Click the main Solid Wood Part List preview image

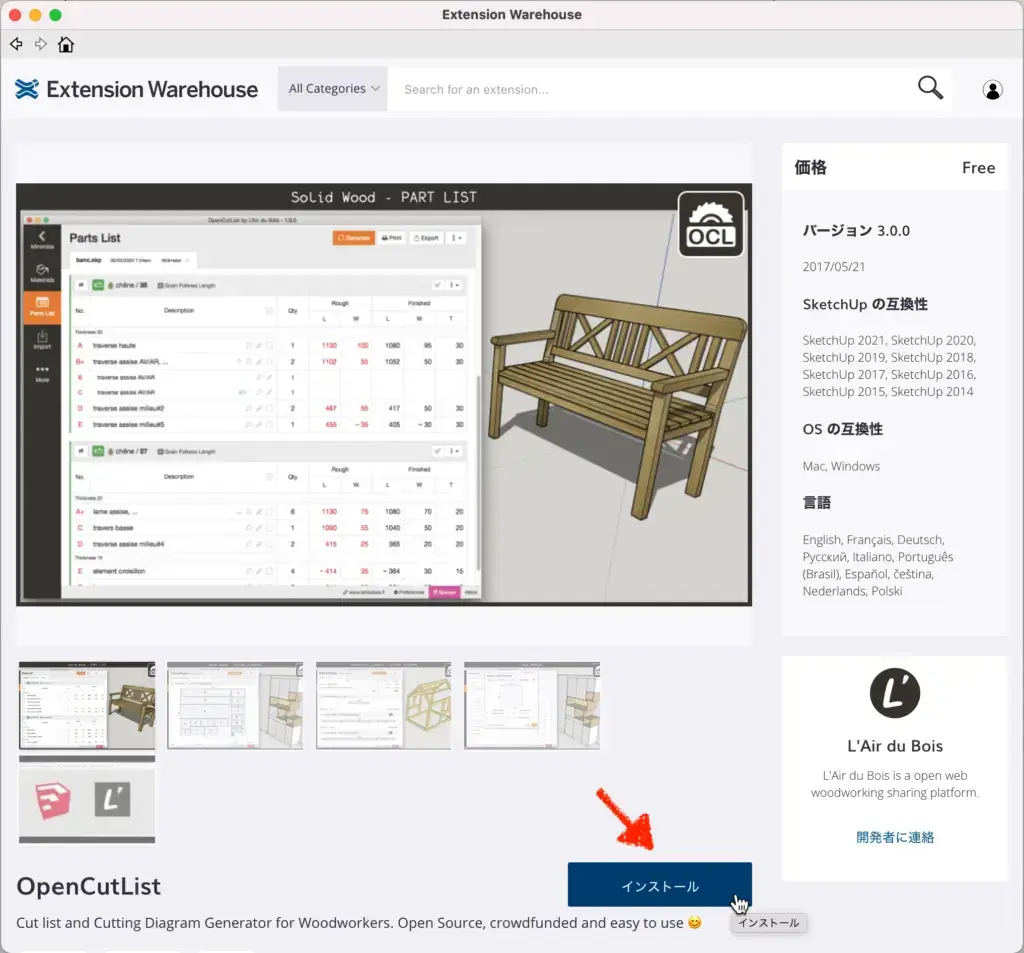coord(384,395)
